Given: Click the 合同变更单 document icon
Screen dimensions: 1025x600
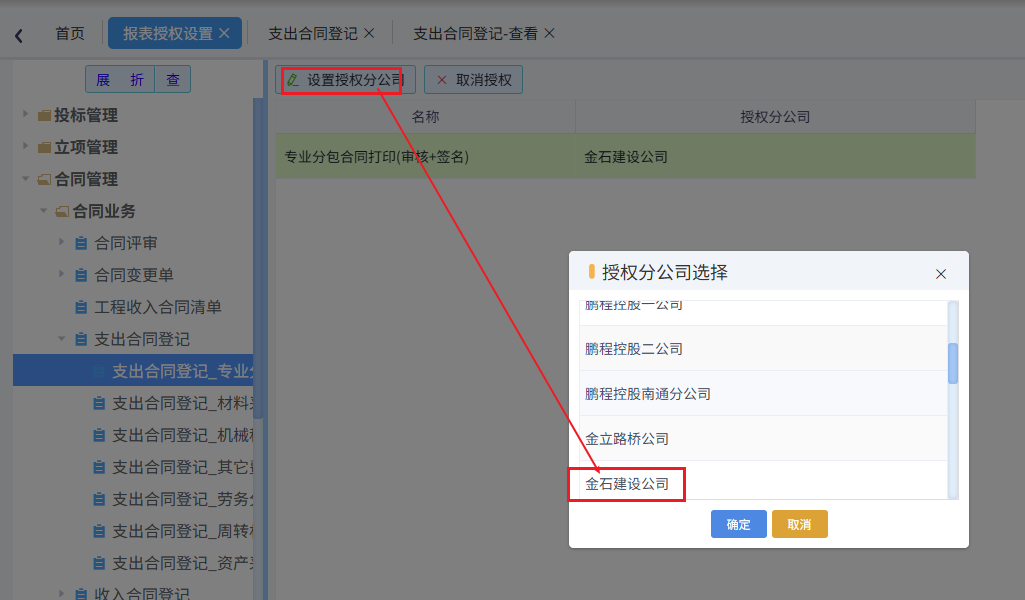Looking at the screenshot, I should 81,275.
